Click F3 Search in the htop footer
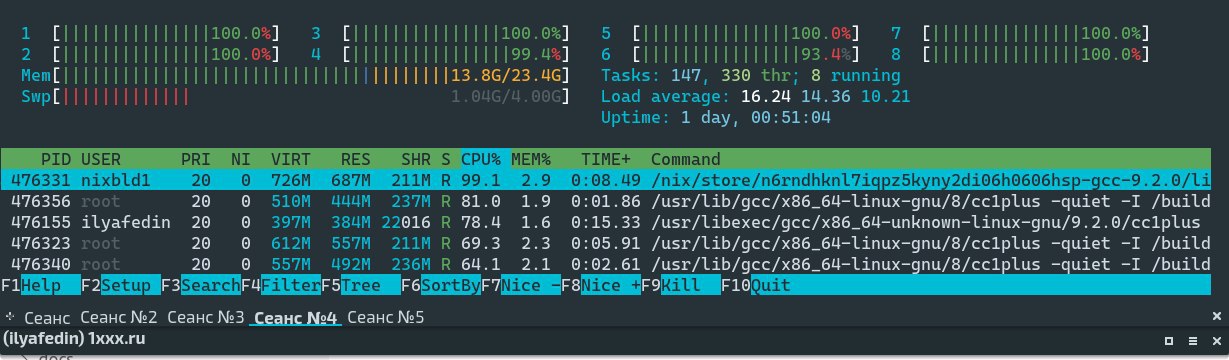Screen dimensions: 1229x360 click(x=200, y=285)
